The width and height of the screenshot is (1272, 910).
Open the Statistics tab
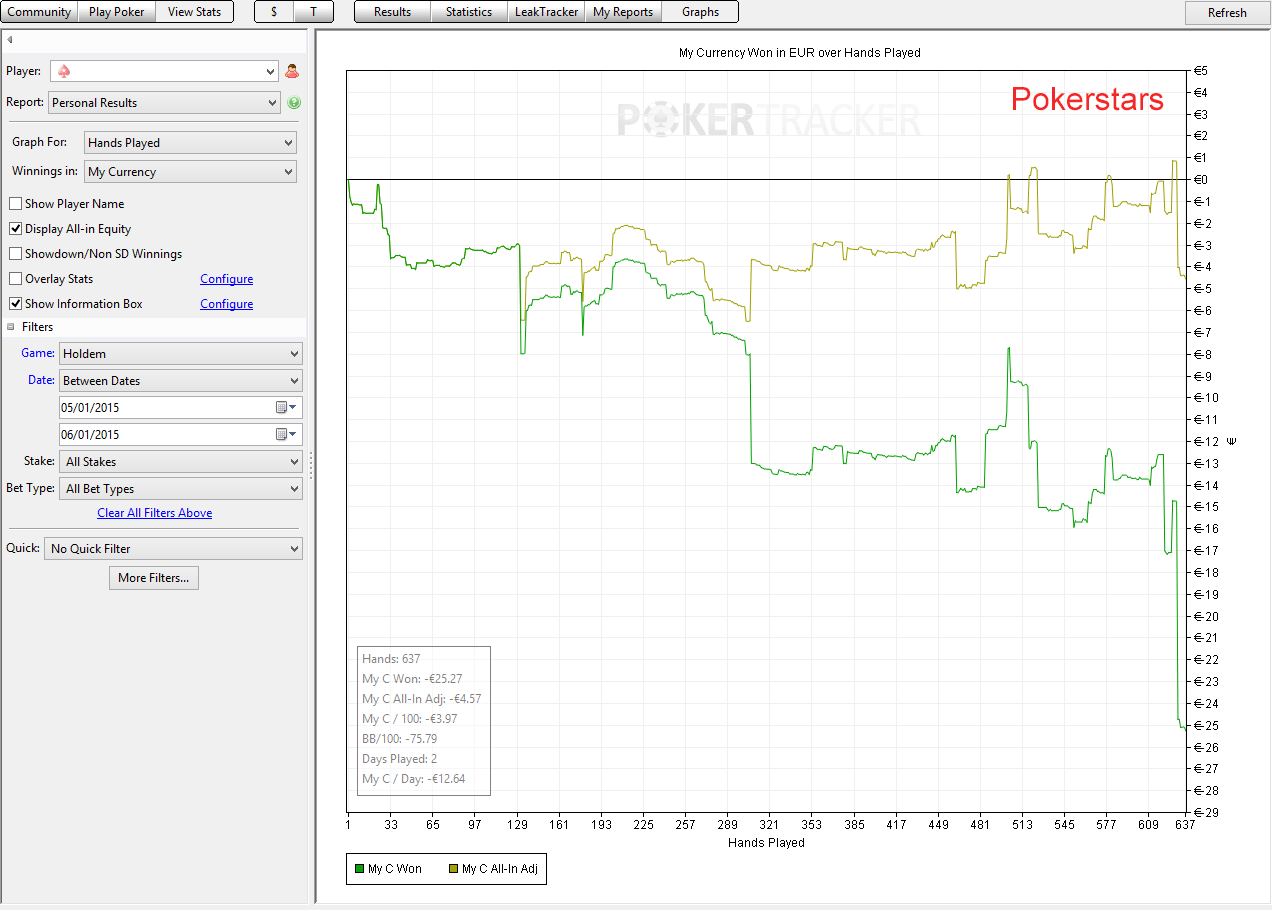click(469, 12)
